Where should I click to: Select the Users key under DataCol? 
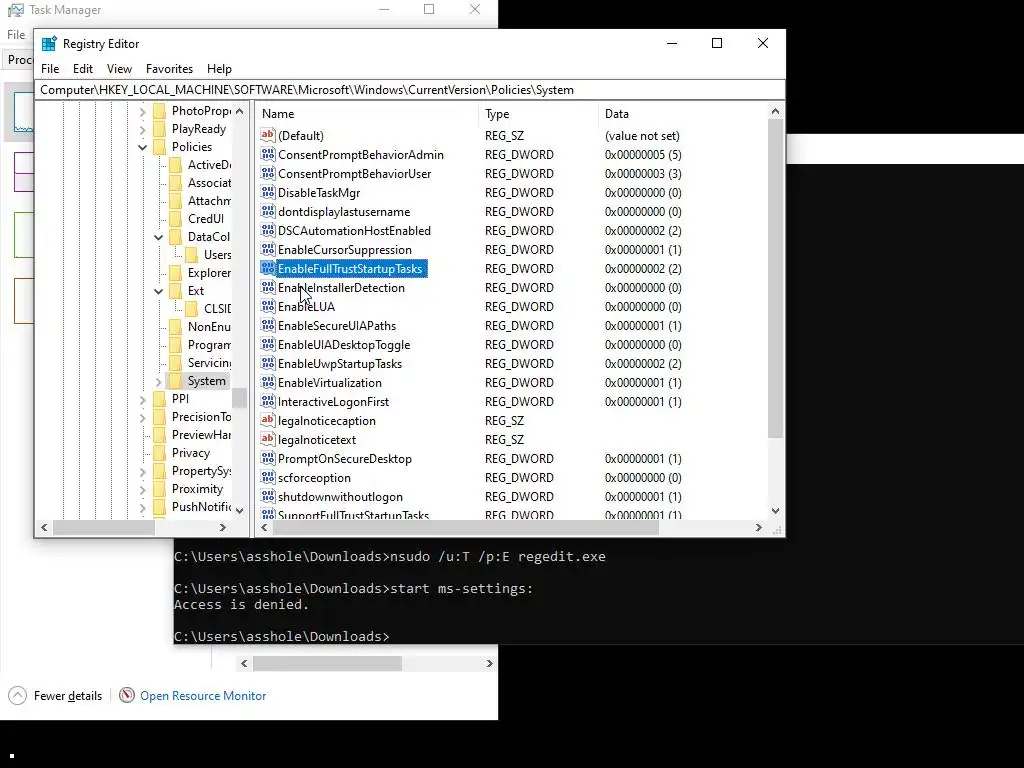click(x=217, y=255)
